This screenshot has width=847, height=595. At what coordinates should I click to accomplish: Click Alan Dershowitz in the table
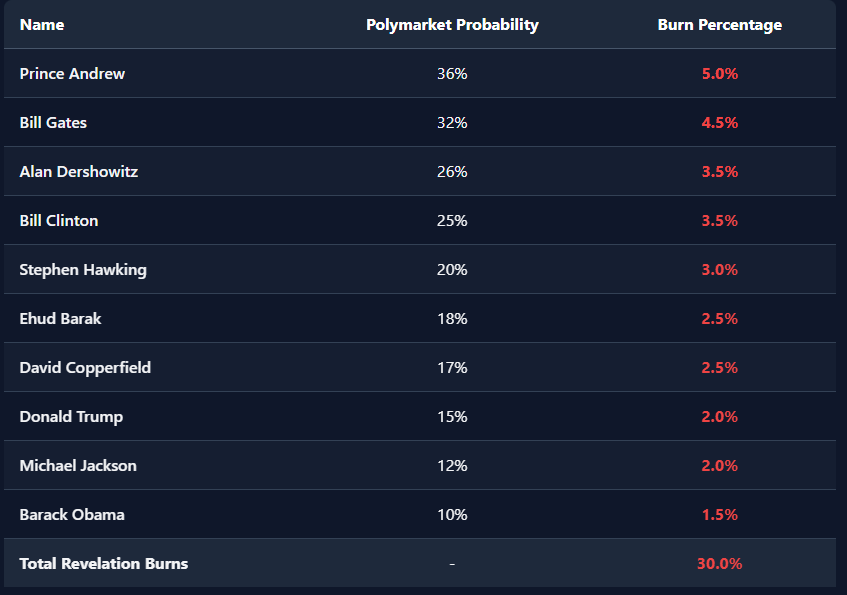coord(78,172)
